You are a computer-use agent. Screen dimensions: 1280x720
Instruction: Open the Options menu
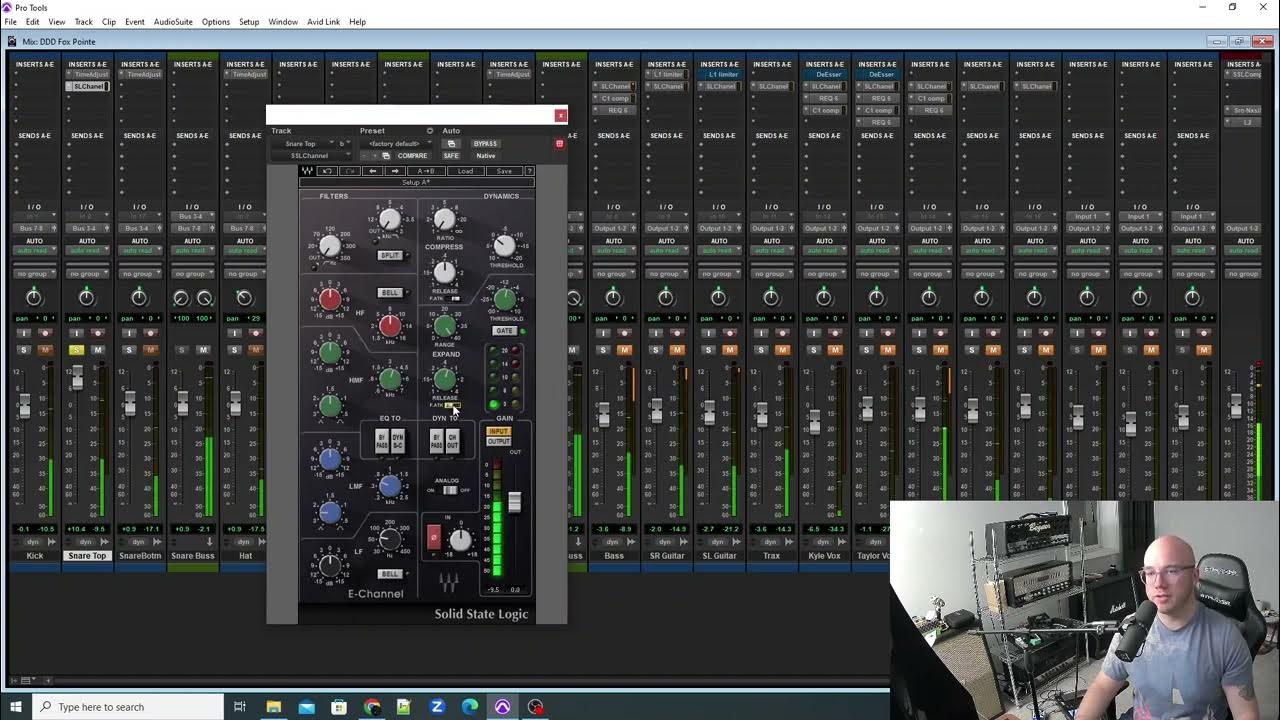click(x=215, y=21)
